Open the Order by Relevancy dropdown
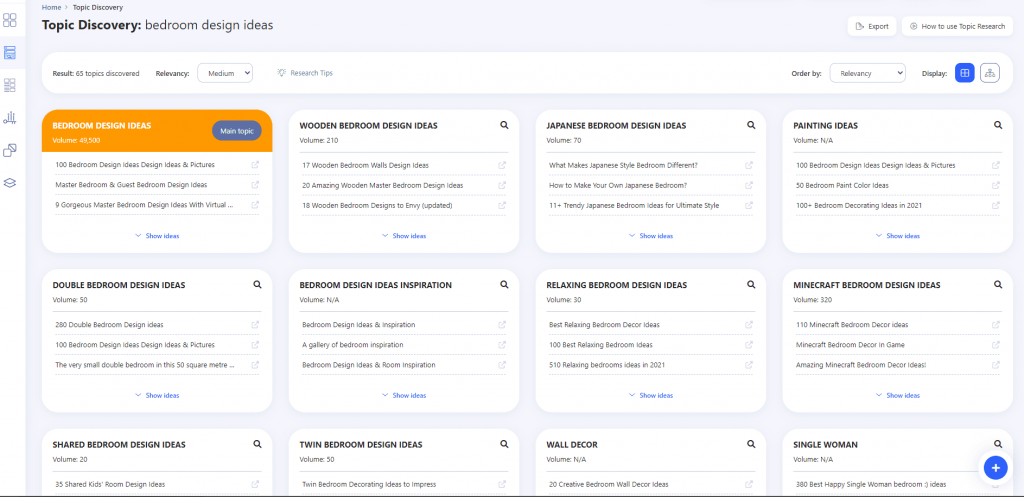1024x497 pixels. click(867, 73)
